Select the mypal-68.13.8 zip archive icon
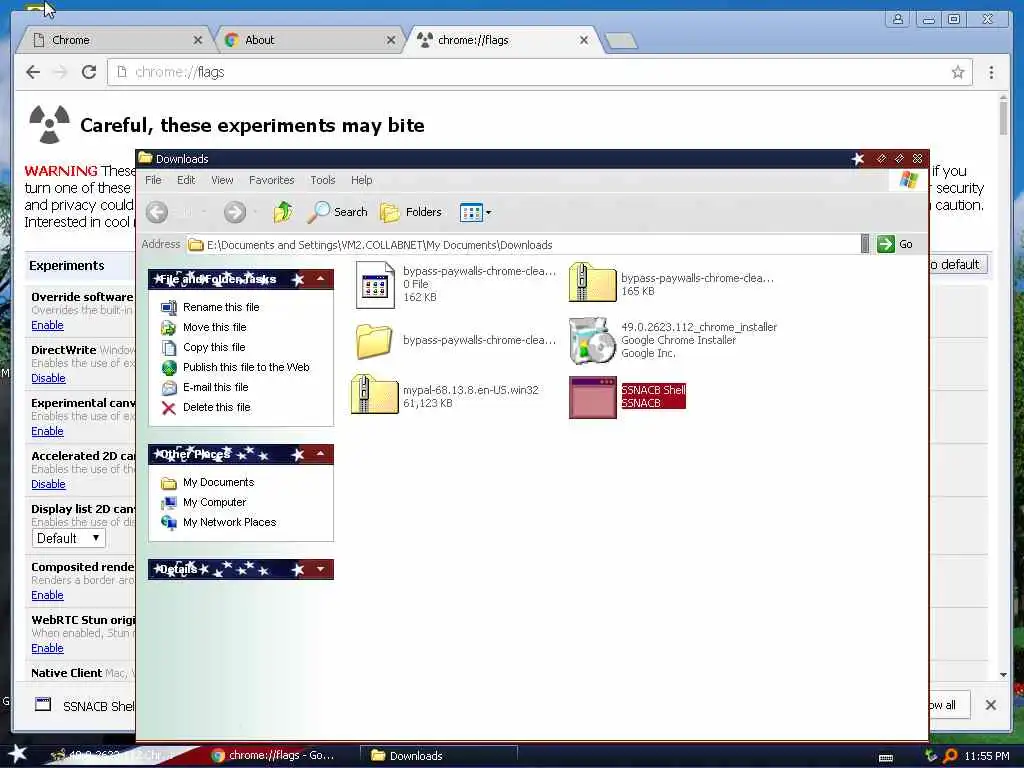 pyautogui.click(x=374, y=394)
